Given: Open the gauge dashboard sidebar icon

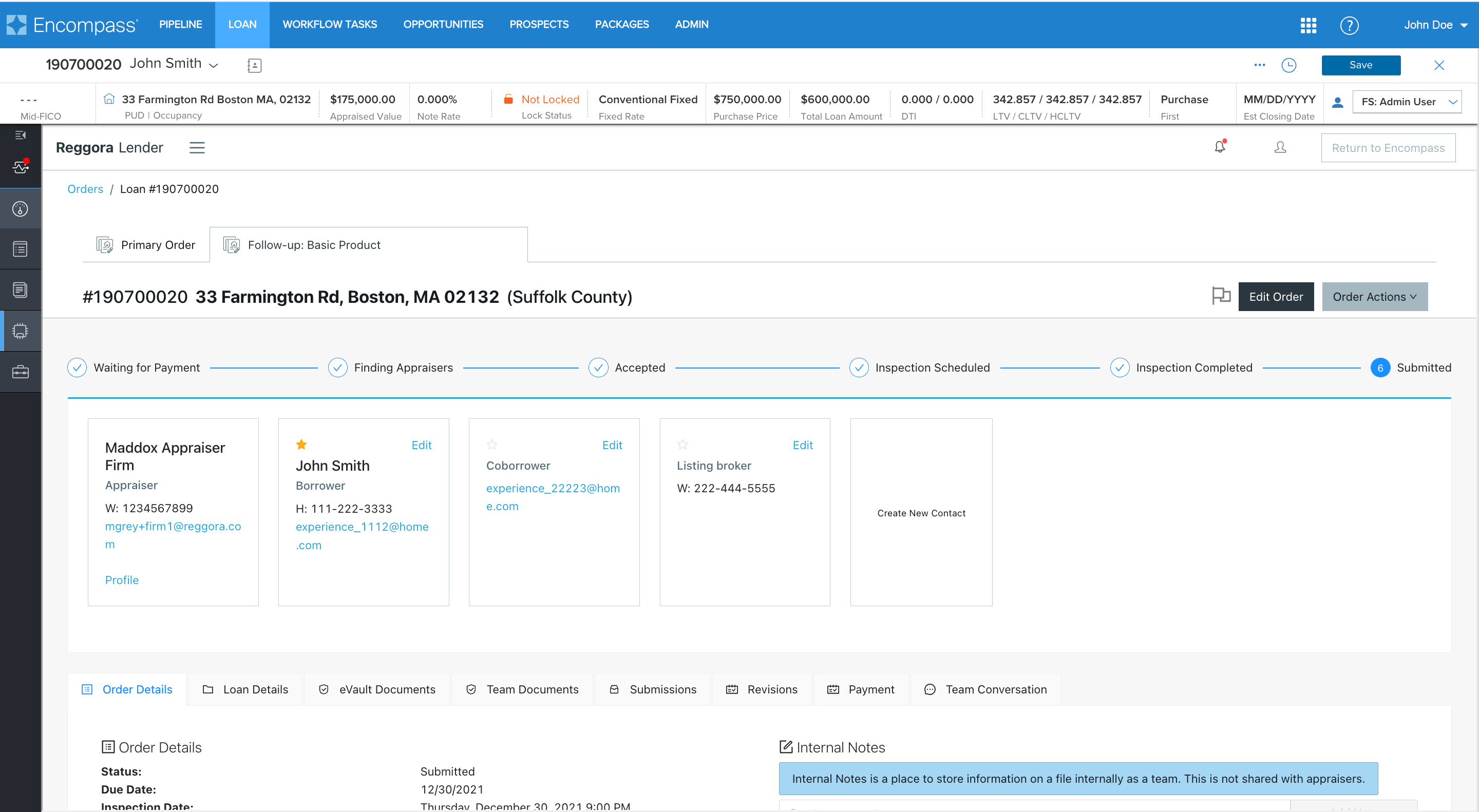Looking at the screenshot, I should coord(20,209).
